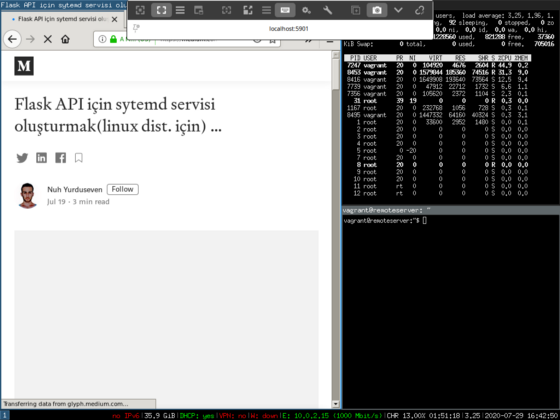560x420 pixels.
Task: Select process row 8453 vagrant in top
Action: click(x=437, y=72)
